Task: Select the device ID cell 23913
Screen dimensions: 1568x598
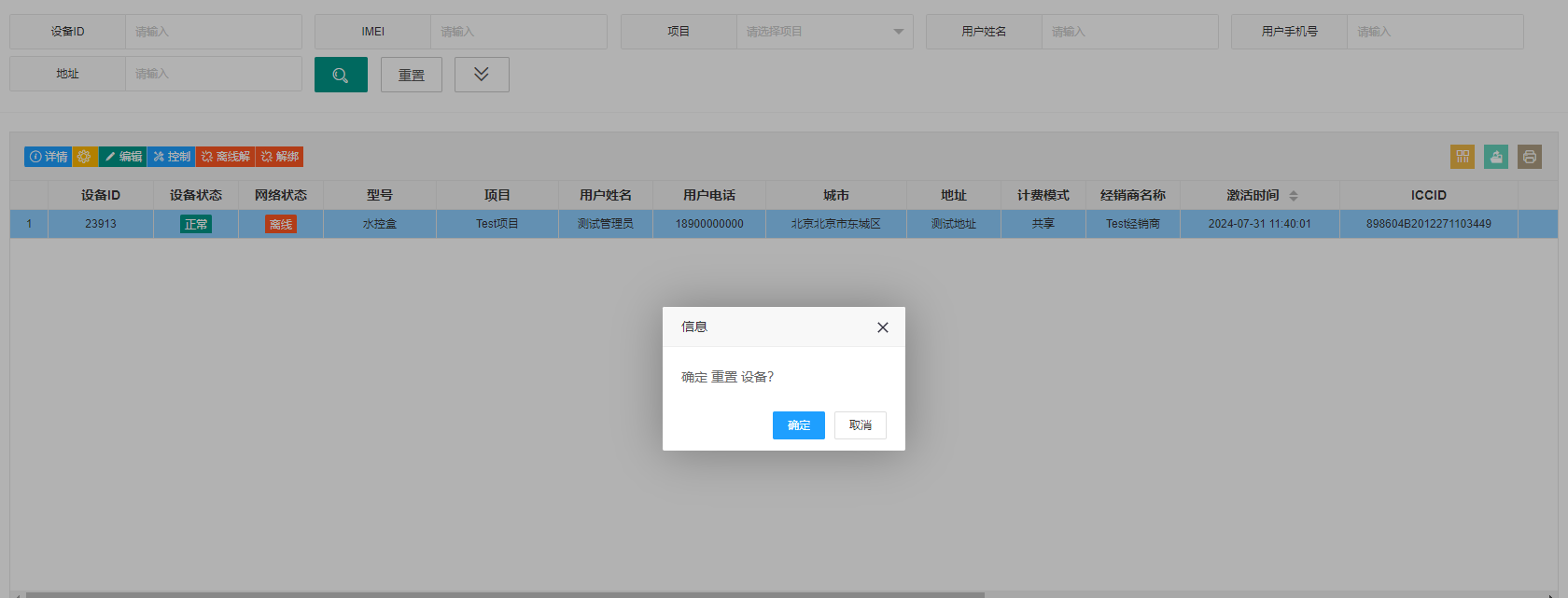Action: pos(101,224)
